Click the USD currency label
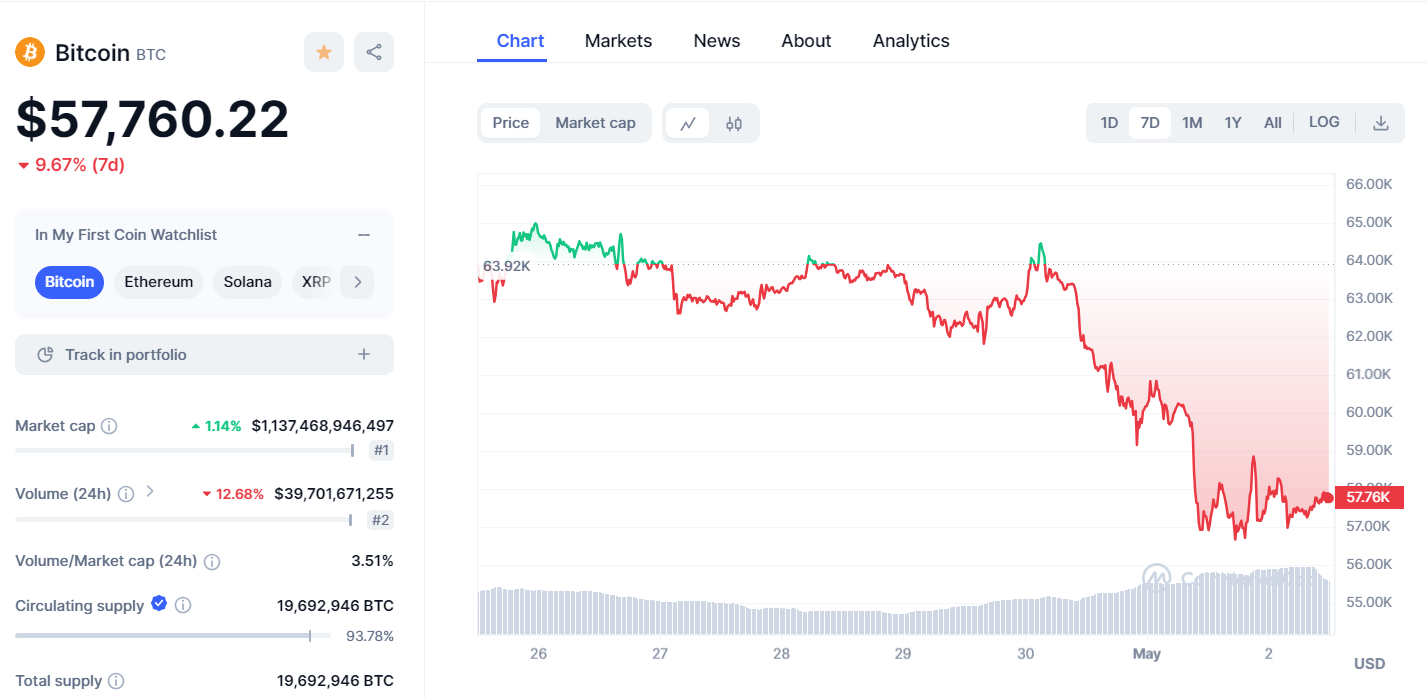This screenshot has width=1427, height=698. pyautogui.click(x=1369, y=664)
